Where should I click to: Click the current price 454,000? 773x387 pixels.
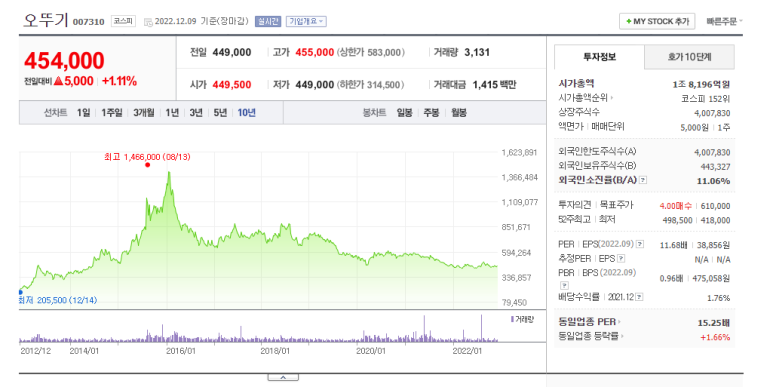[x=64, y=61]
